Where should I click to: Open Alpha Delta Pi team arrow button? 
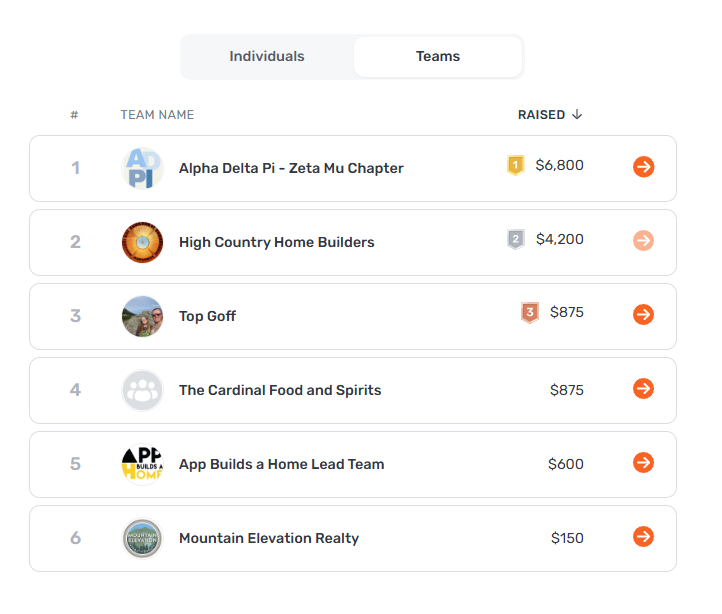(643, 167)
